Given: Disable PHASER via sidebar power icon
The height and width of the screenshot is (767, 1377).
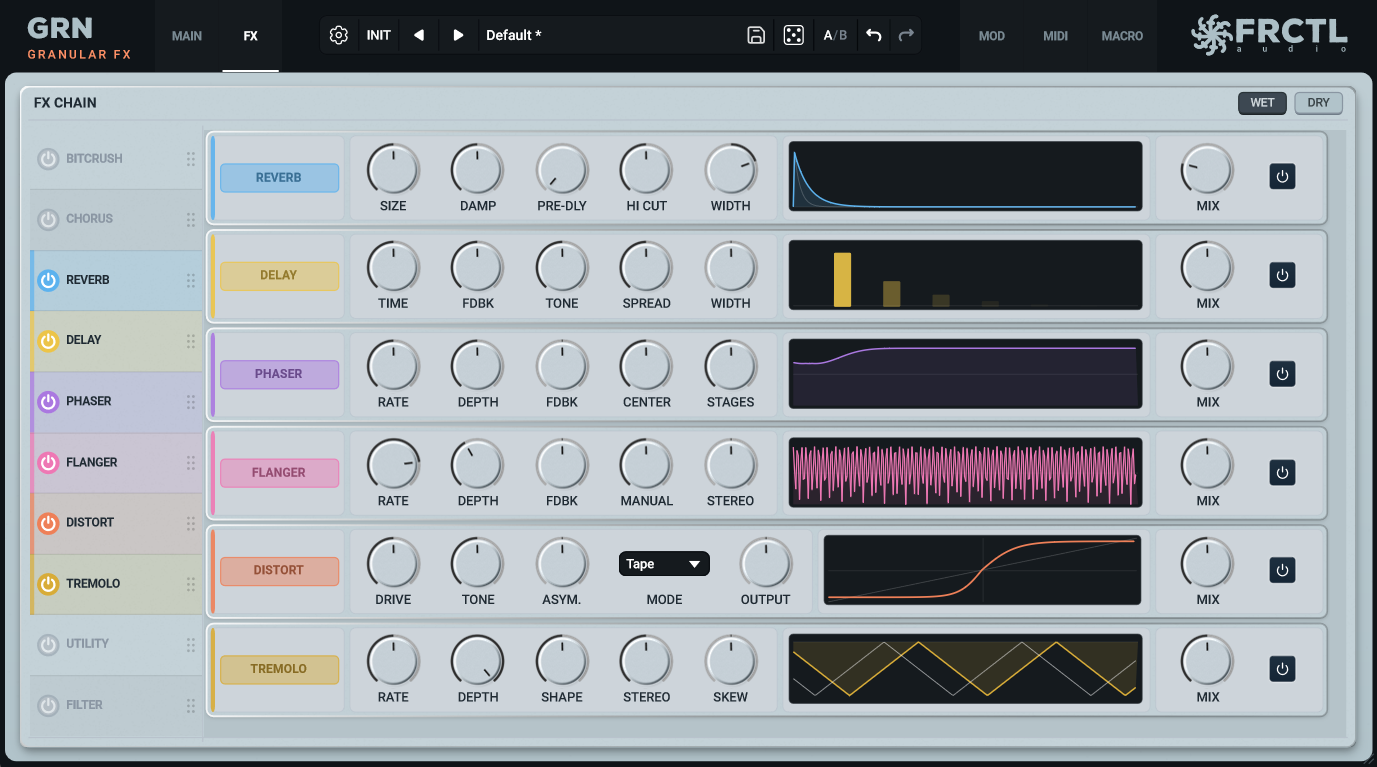Looking at the screenshot, I should click(x=48, y=402).
